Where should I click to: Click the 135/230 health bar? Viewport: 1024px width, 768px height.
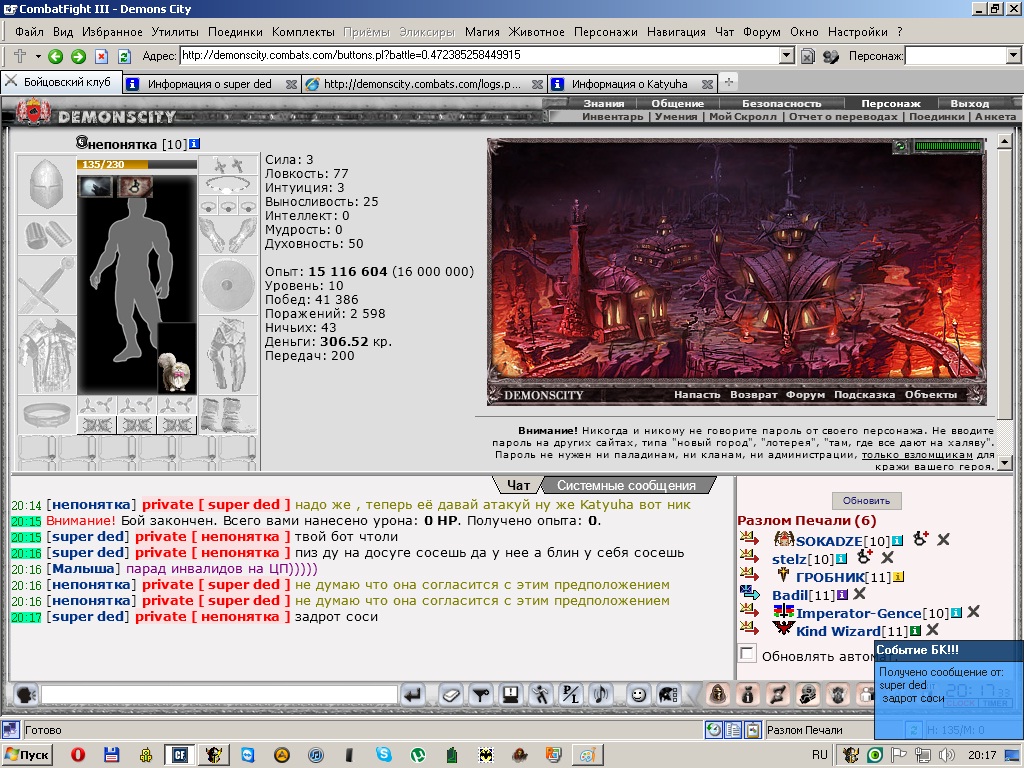click(x=136, y=164)
